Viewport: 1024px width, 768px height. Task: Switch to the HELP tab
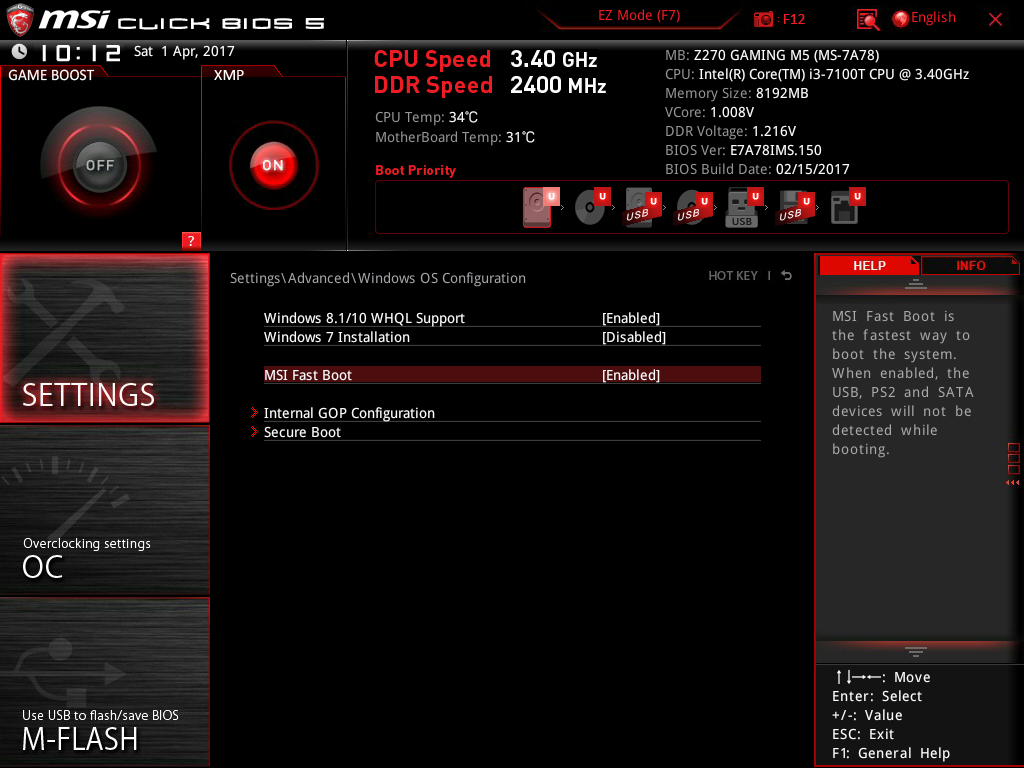869,266
